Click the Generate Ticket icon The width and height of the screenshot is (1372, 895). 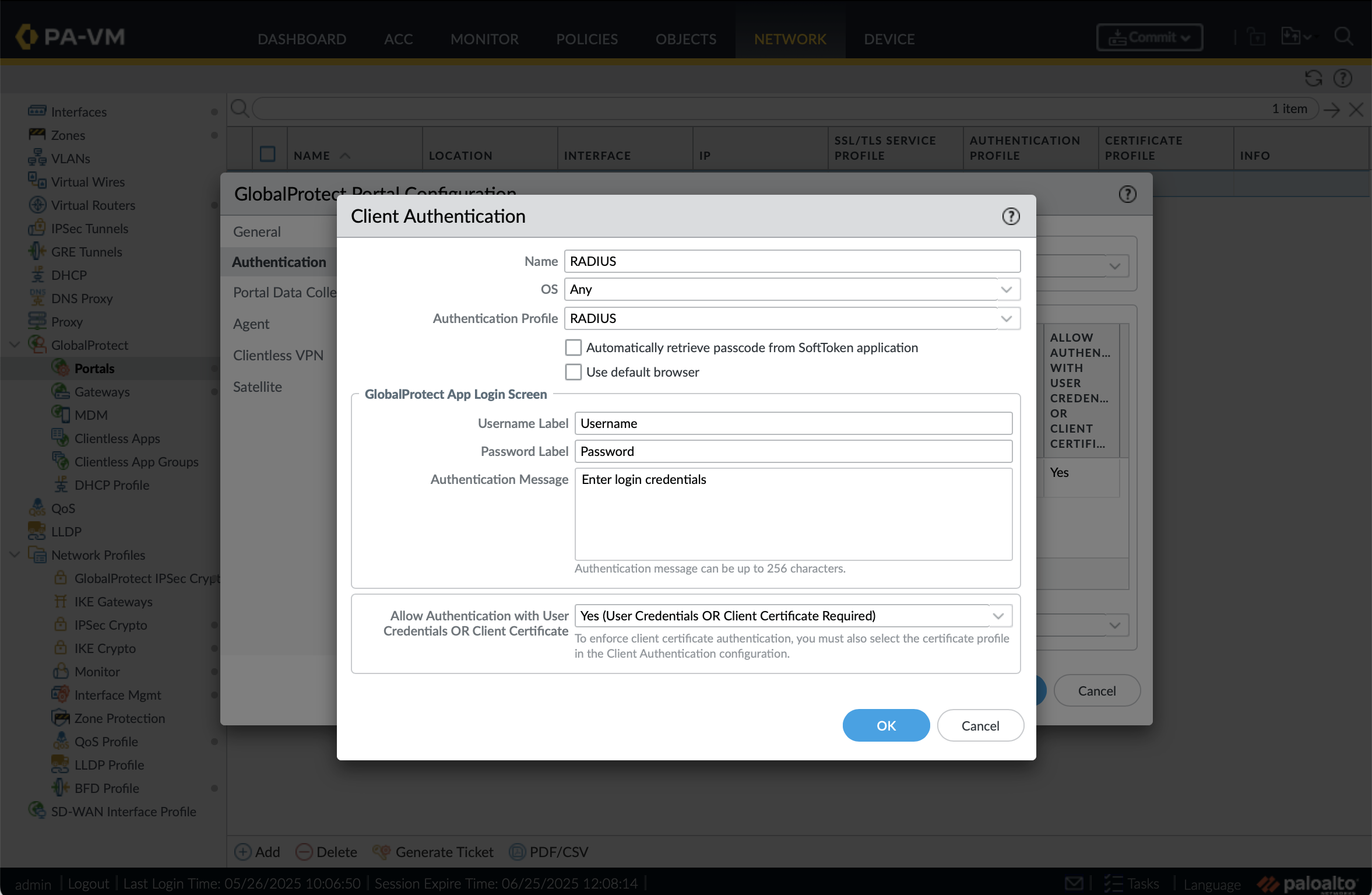pyautogui.click(x=382, y=852)
